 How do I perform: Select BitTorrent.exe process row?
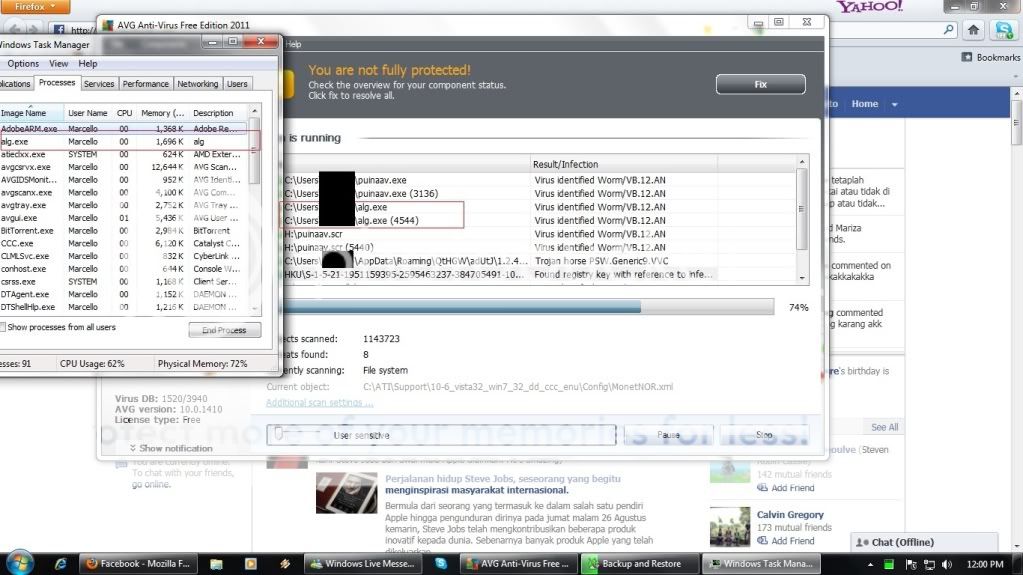[124, 230]
